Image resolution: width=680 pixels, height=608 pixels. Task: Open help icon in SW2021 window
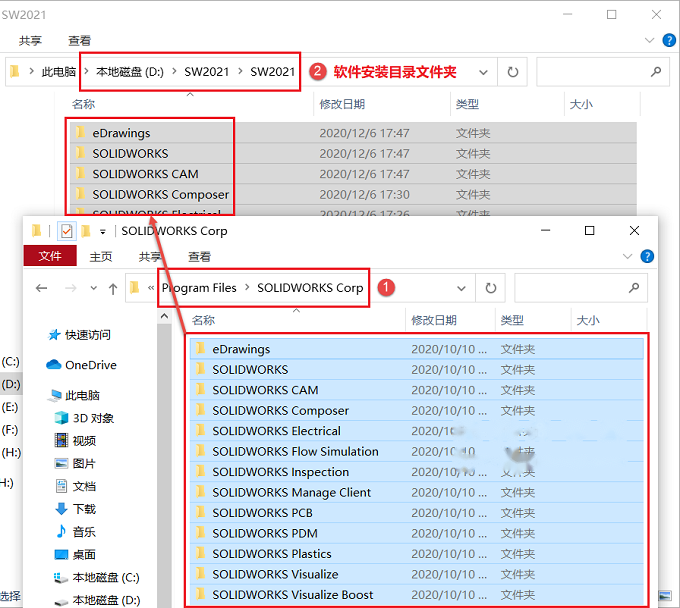(669, 40)
